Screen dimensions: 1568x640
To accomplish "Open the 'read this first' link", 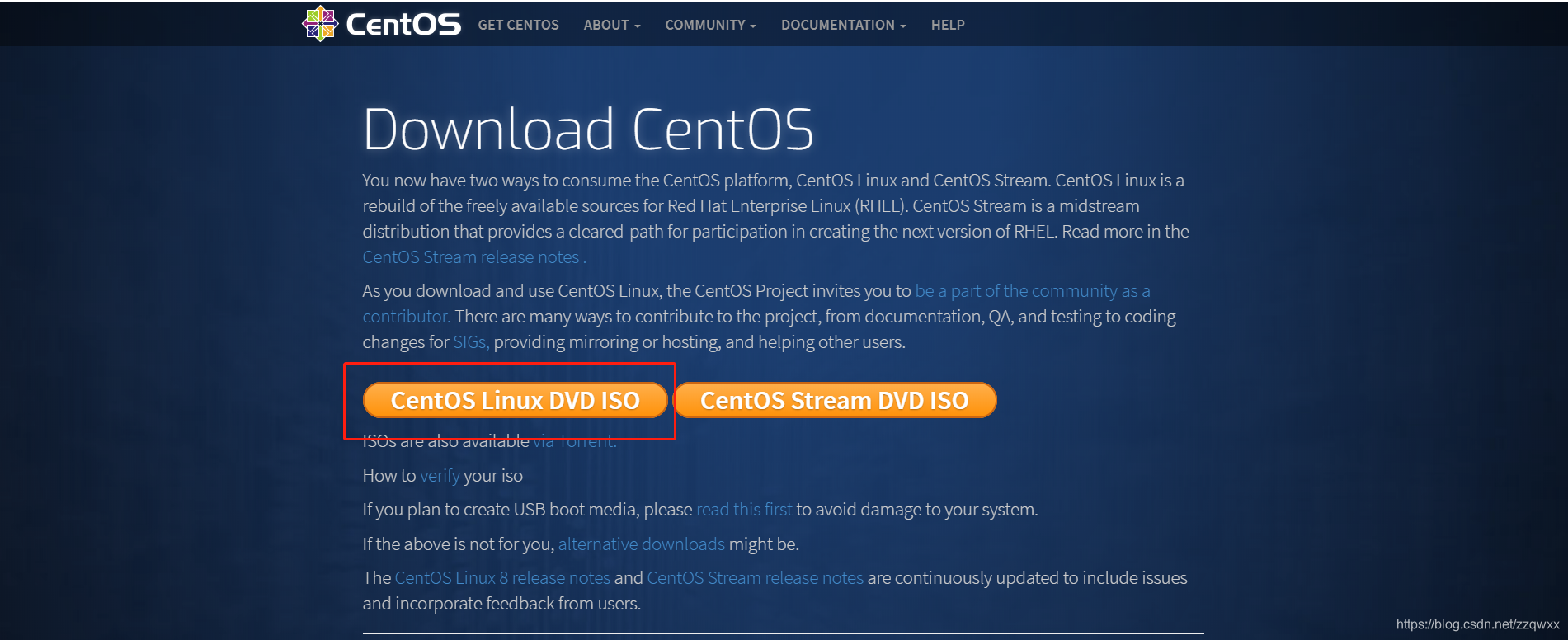I will [x=744, y=510].
